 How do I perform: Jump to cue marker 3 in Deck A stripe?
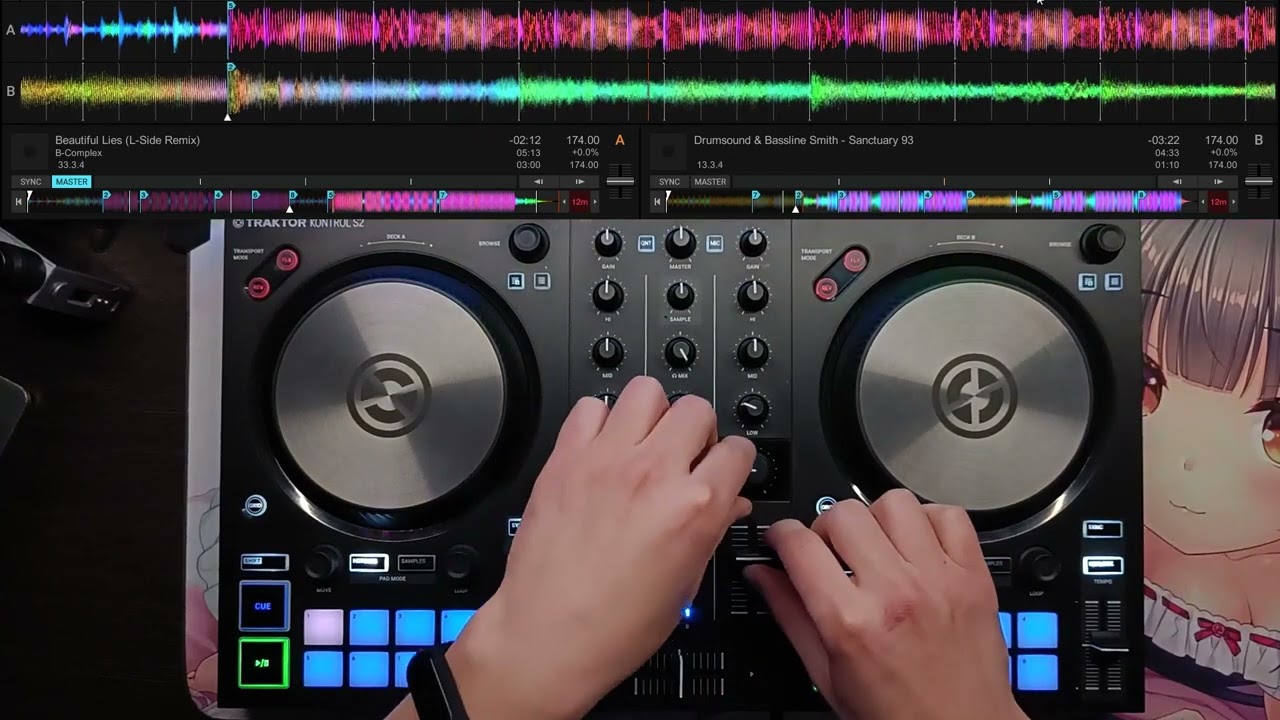pos(143,195)
